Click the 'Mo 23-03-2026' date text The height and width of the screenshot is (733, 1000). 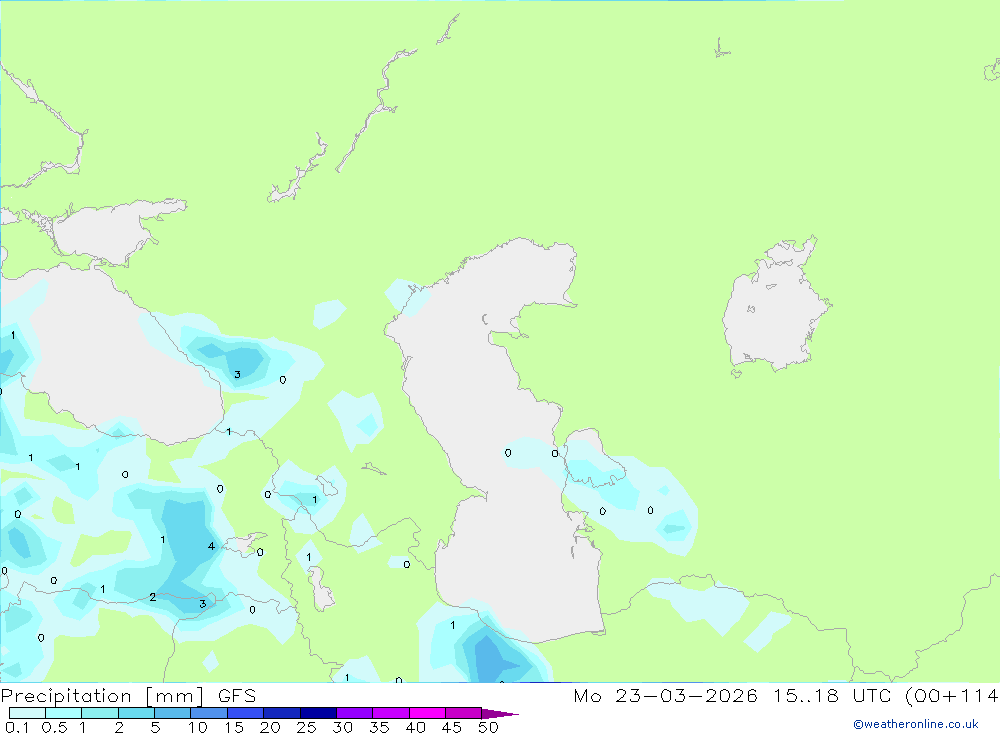665,695
